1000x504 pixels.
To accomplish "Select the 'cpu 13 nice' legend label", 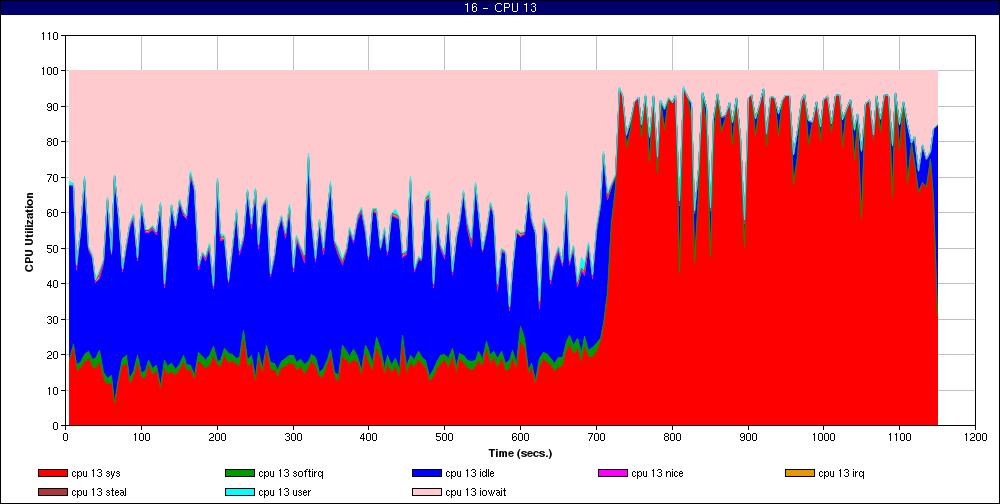I will [x=657, y=473].
